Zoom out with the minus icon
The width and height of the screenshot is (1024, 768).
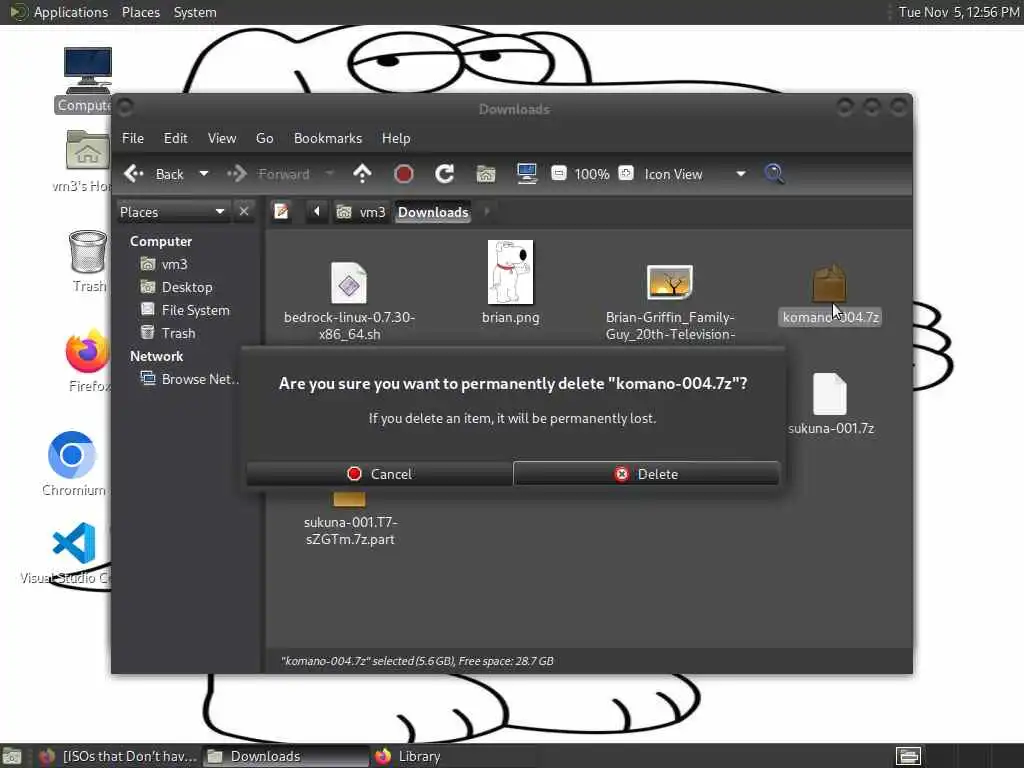coord(558,173)
